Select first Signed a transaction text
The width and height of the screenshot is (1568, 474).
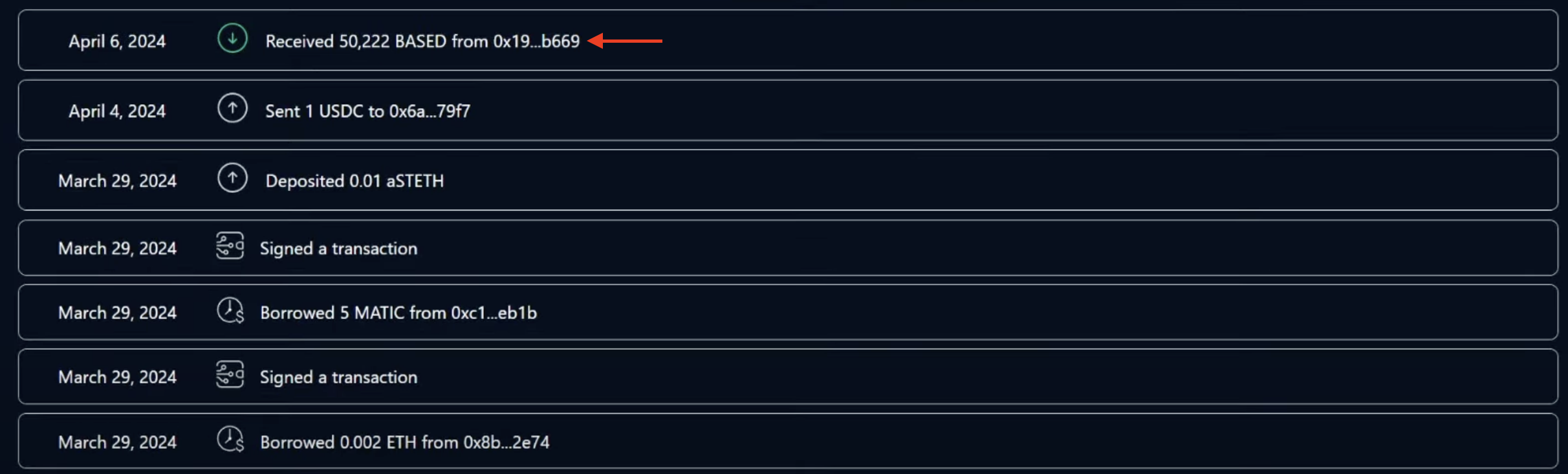[338, 249]
